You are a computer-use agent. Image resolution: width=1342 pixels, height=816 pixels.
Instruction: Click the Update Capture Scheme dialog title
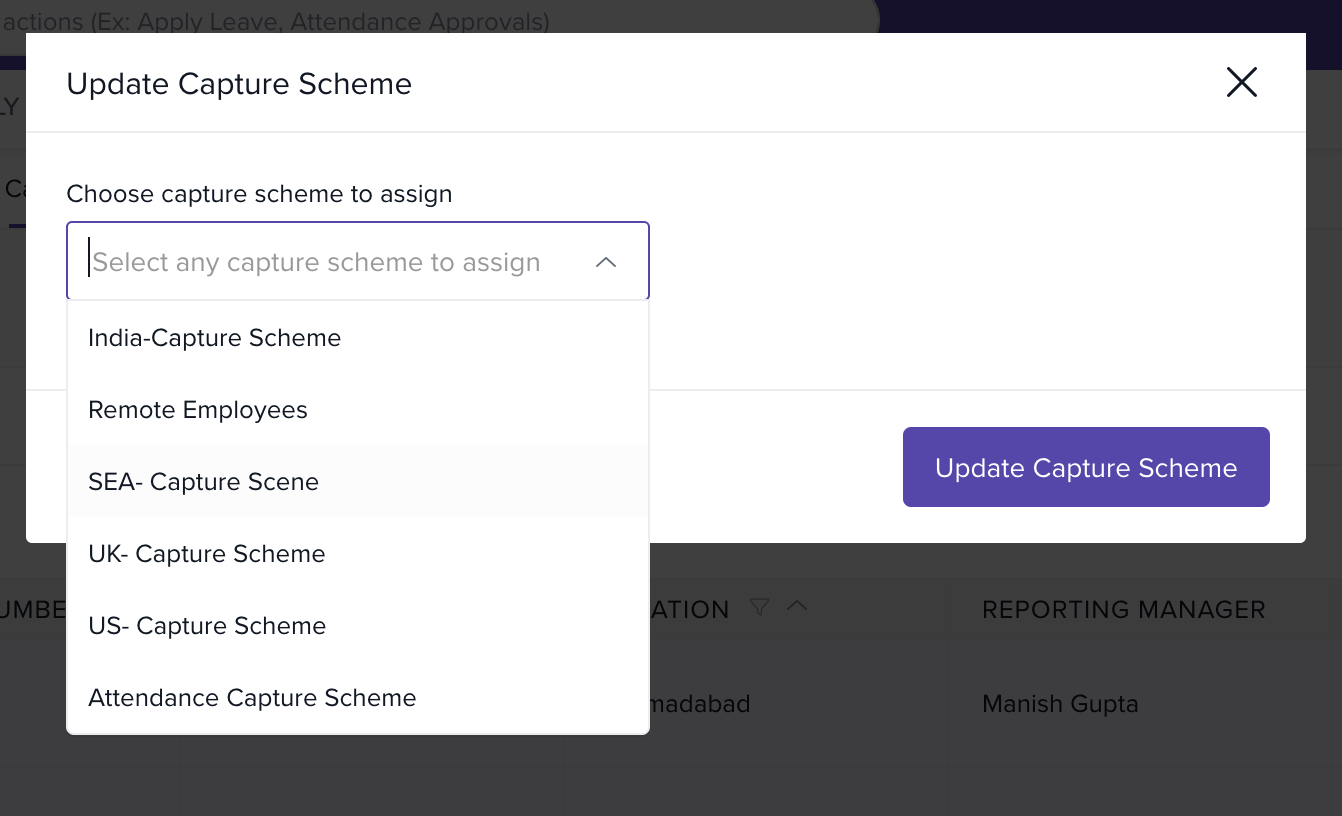tap(239, 84)
